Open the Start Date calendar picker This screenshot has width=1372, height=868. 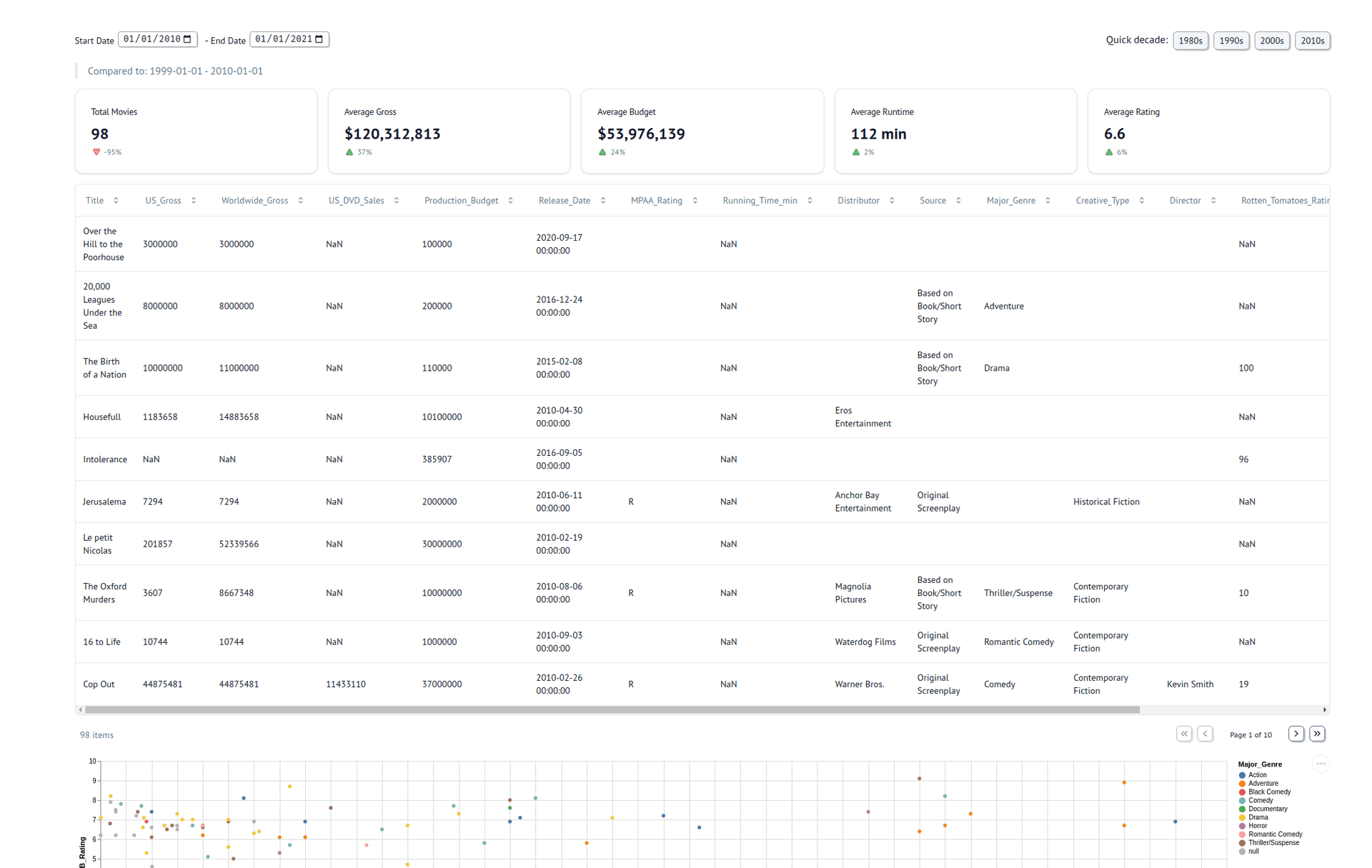point(187,39)
